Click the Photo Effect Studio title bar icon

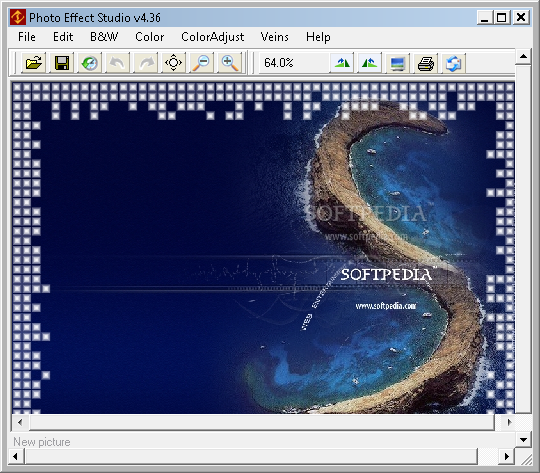(x=18, y=17)
